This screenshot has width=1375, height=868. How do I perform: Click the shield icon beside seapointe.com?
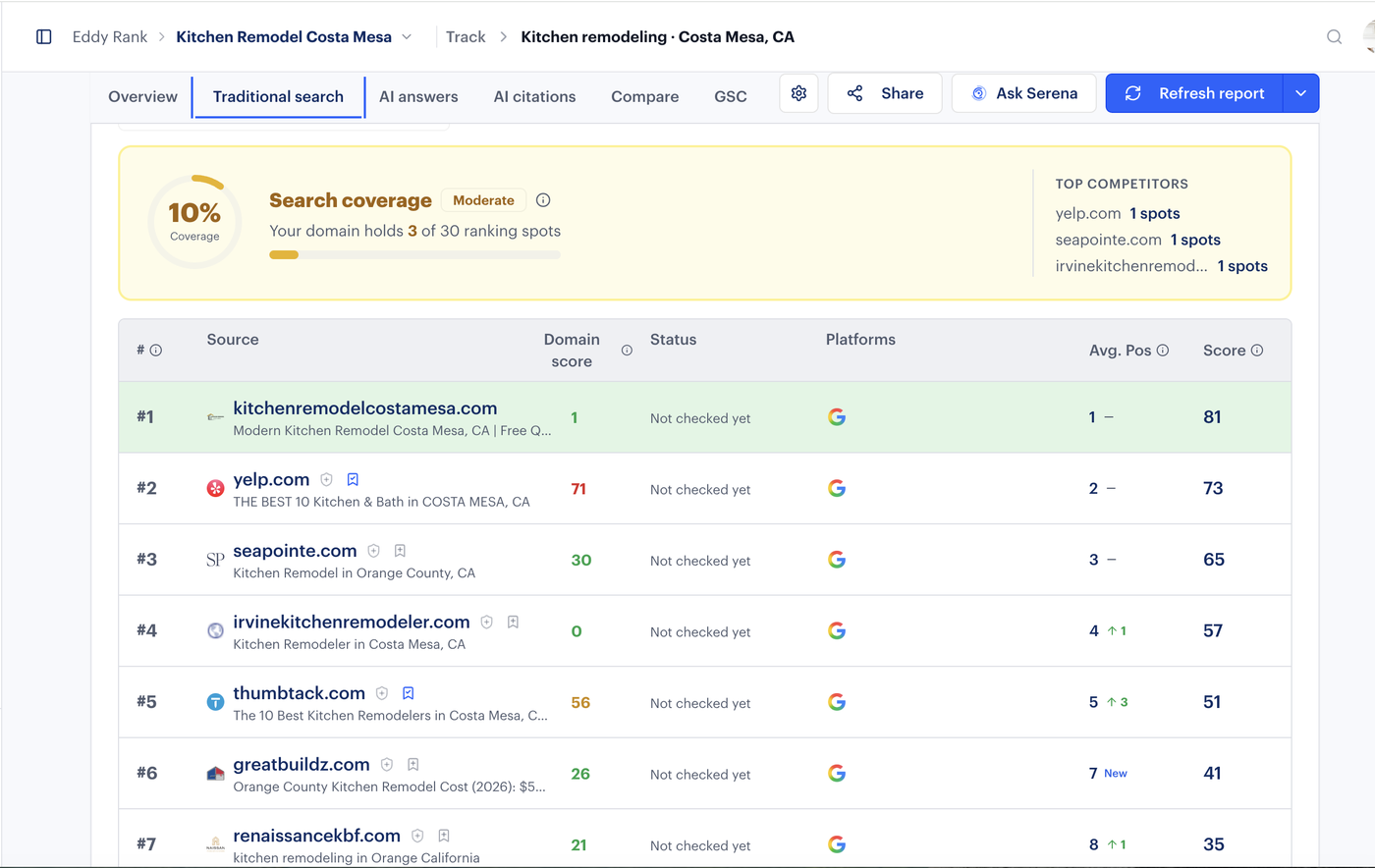tap(373, 551)
